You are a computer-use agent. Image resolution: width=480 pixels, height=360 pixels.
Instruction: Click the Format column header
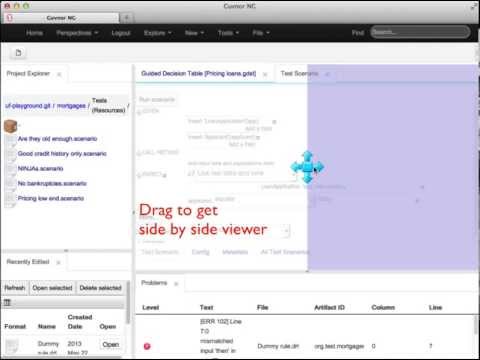coord(15,326)
